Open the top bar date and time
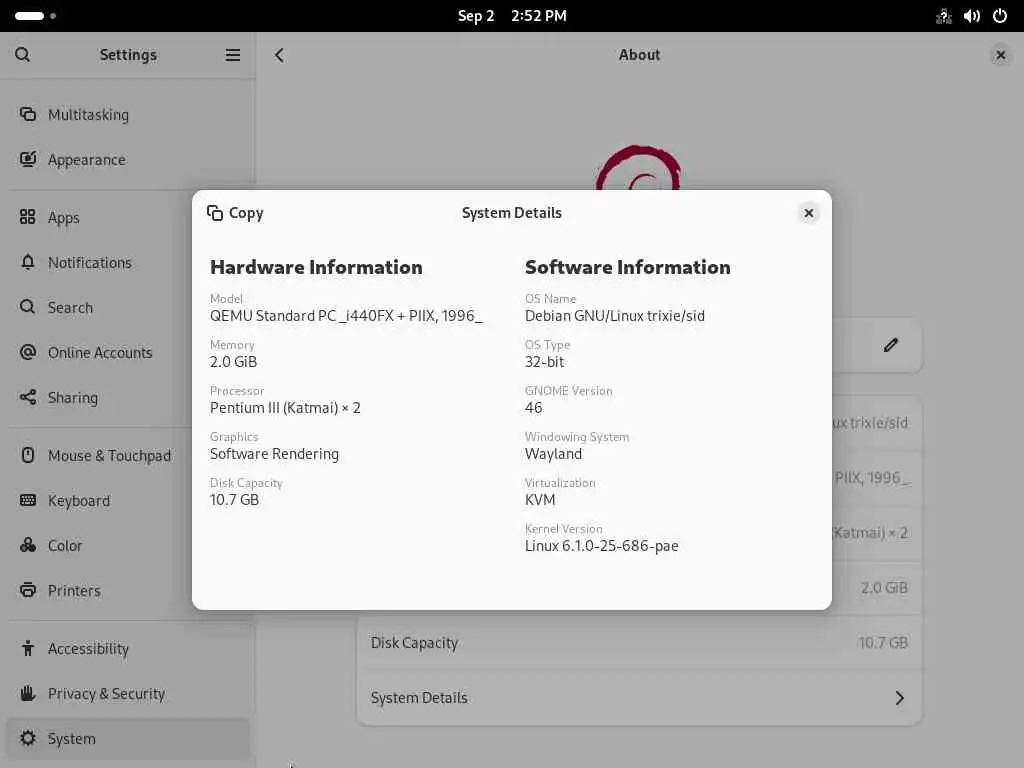The width and height of the screenshot is (1024, 768). 512,16
